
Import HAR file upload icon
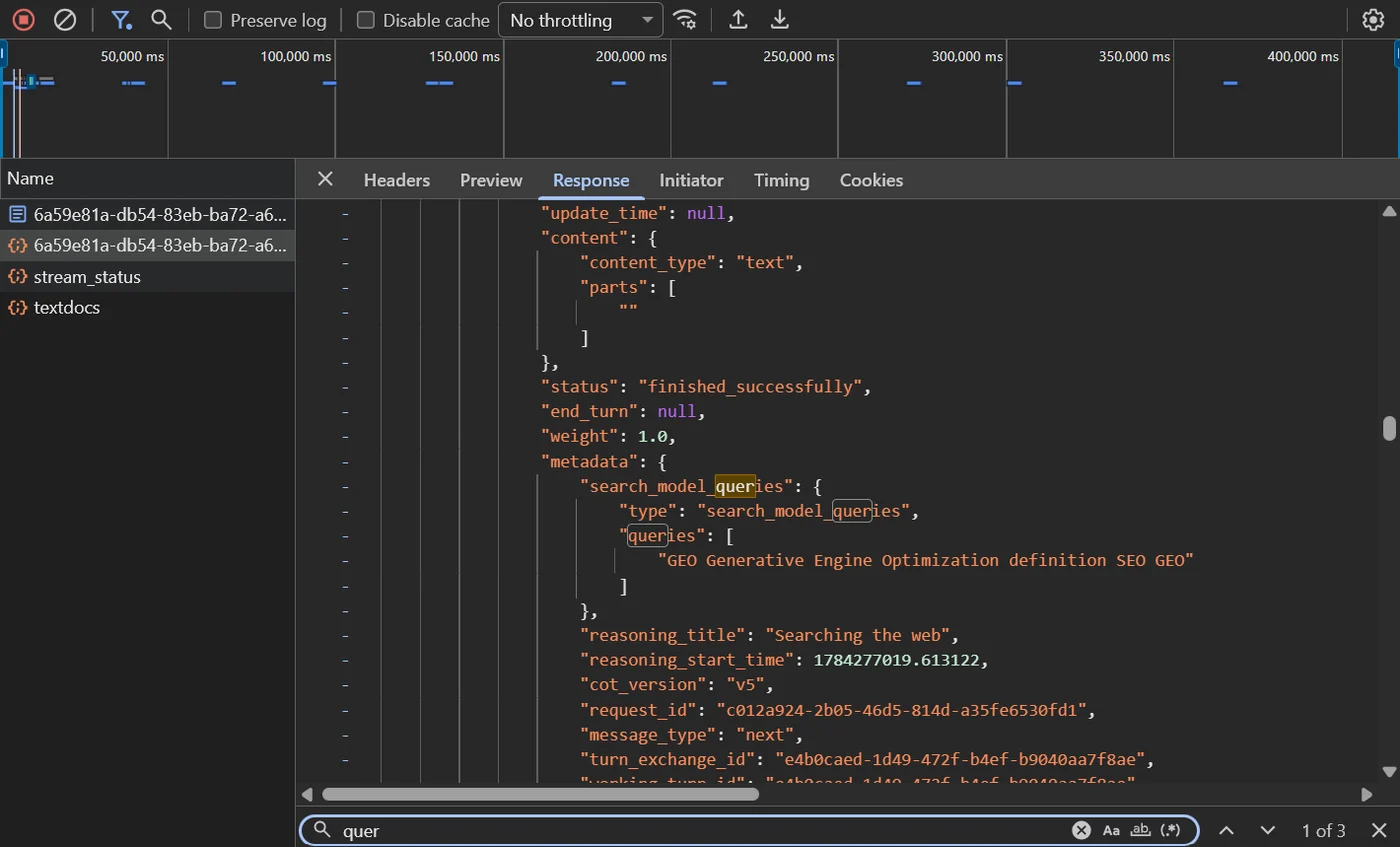tap(738, 20)
